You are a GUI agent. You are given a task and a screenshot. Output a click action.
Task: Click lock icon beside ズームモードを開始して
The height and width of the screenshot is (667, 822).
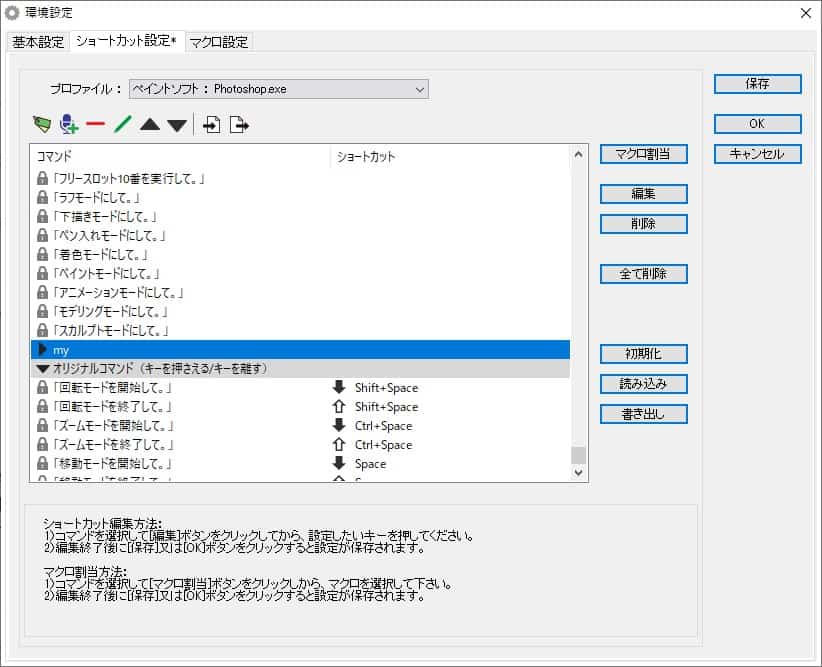tap(42, 425)
